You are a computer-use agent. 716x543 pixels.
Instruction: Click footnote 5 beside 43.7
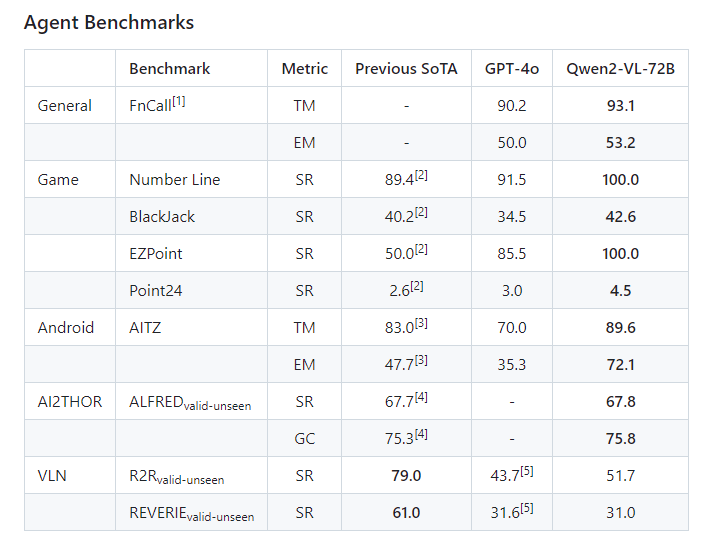pos(527,472)
